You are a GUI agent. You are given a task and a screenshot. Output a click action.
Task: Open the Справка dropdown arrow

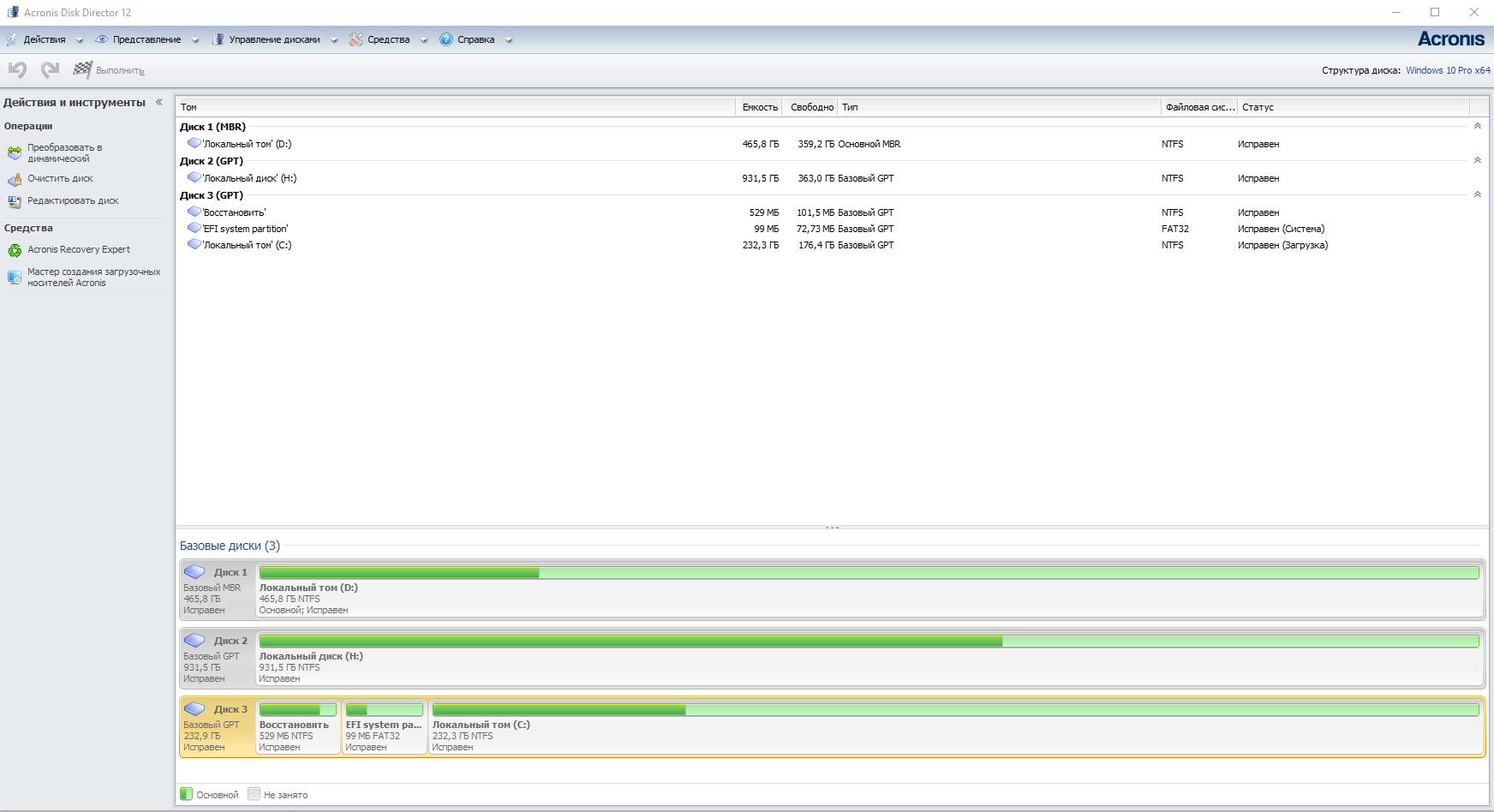tap(509, 40)
